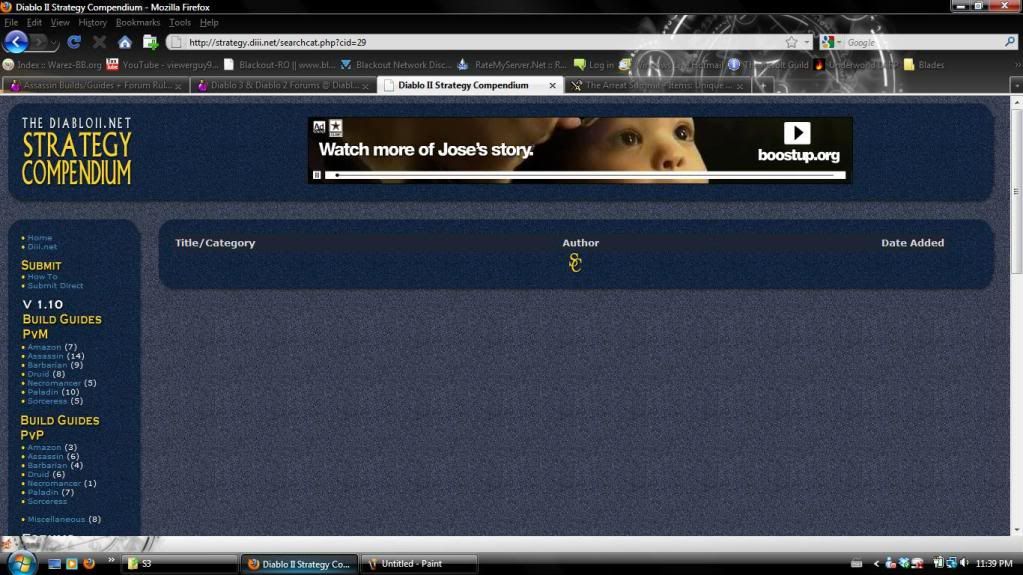Show more bookmarks with the chevron

click(x=1017, y=65)
